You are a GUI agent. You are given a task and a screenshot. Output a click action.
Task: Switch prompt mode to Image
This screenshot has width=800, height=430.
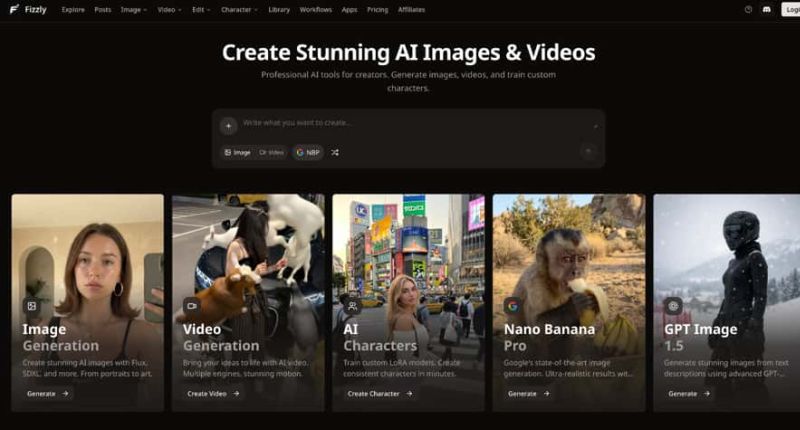[238, 152]
